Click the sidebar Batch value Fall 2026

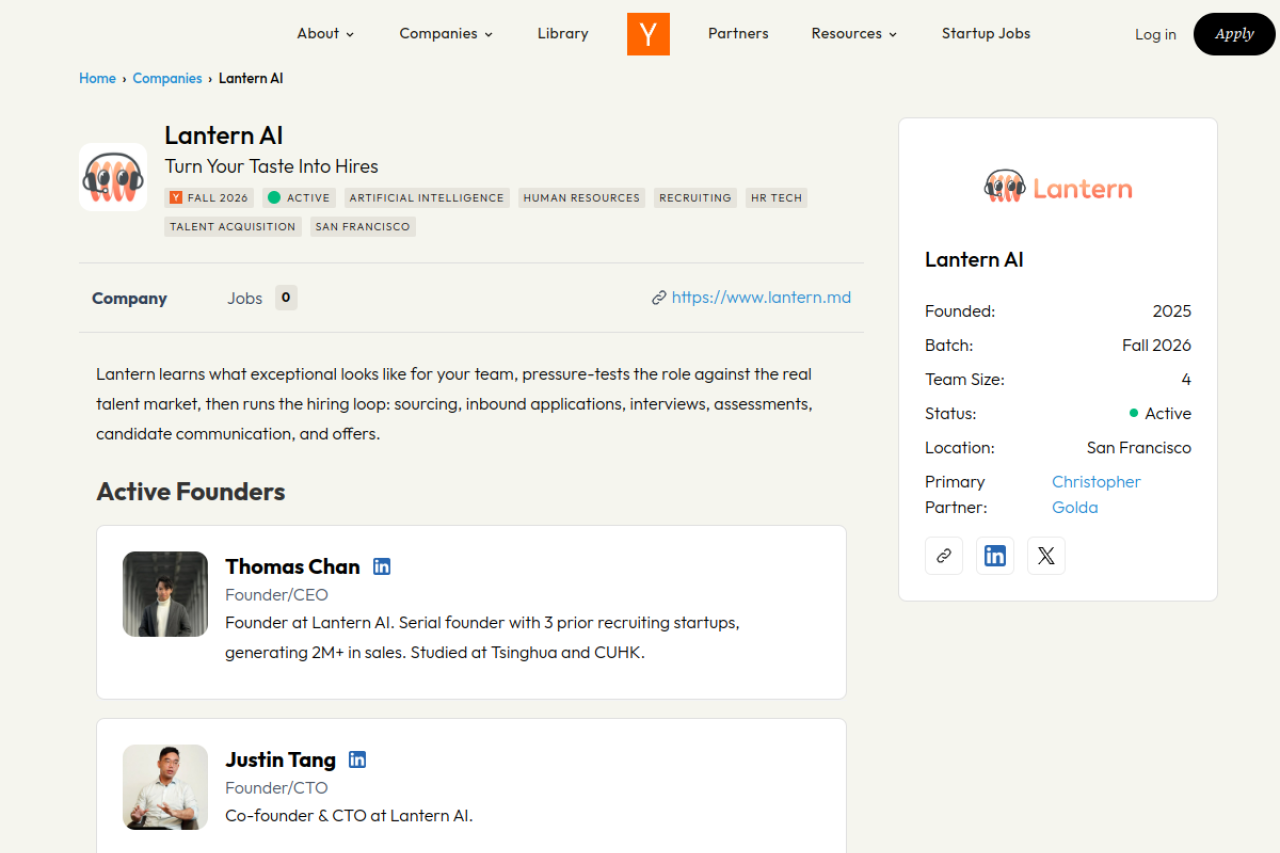(x=1156, y=345)
